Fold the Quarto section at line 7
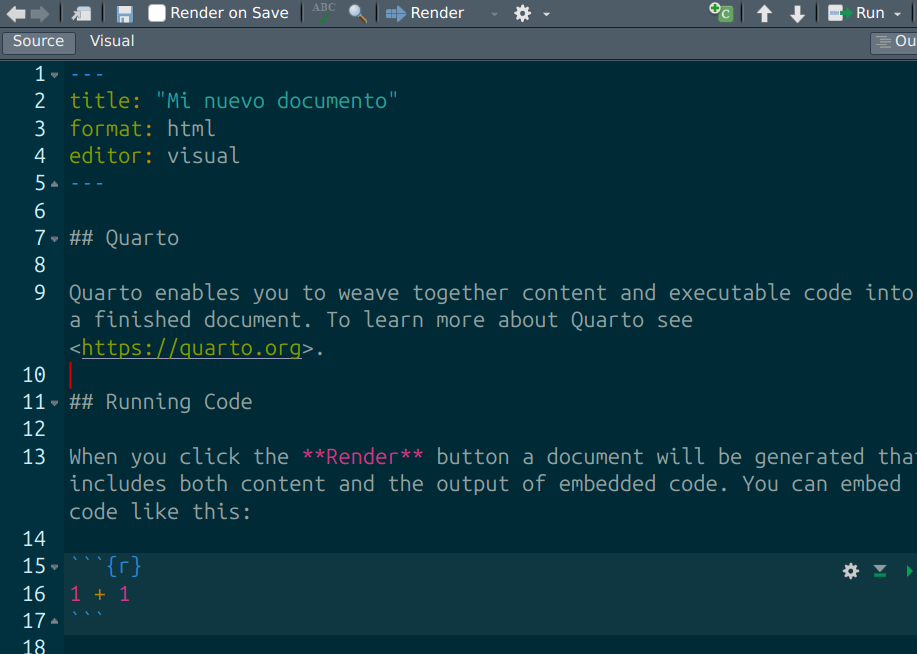 [x=54, y=239]
